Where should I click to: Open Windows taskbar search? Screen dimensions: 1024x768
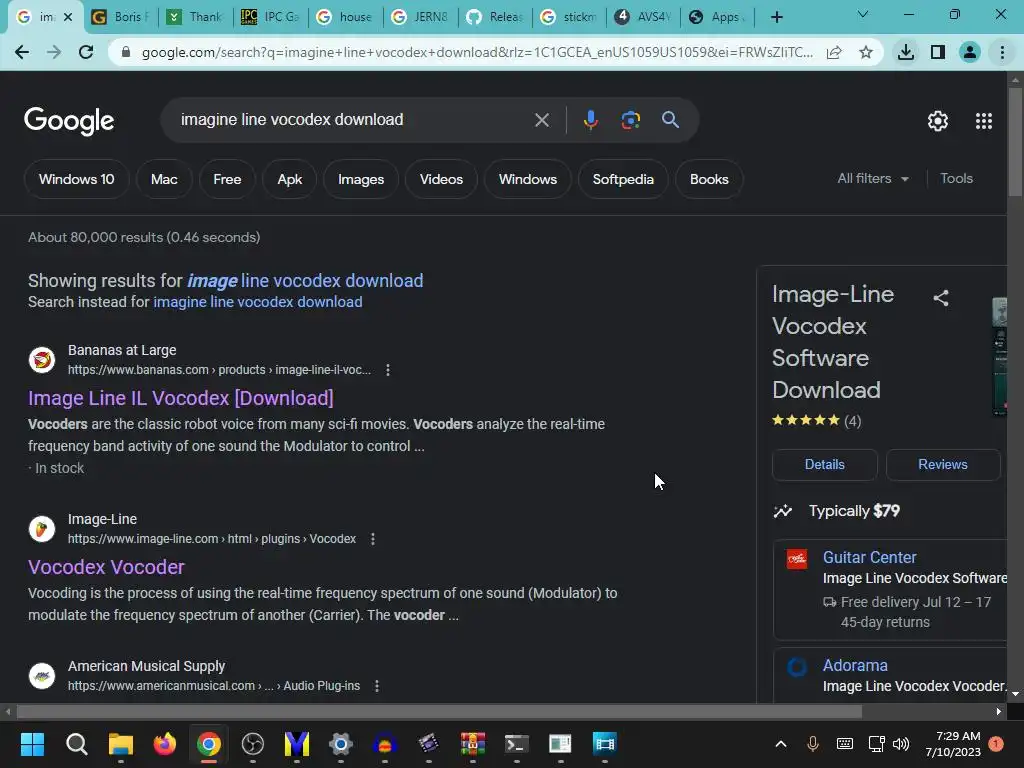coord(76,744)
